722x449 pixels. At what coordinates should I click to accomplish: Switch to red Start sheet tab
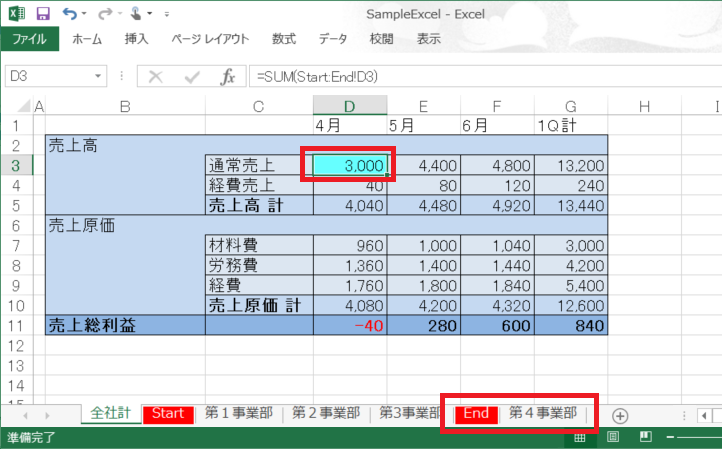(168, 414)
